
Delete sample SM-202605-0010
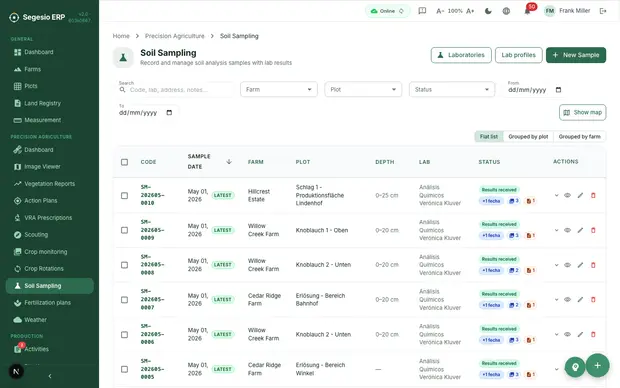pos(593,195)
